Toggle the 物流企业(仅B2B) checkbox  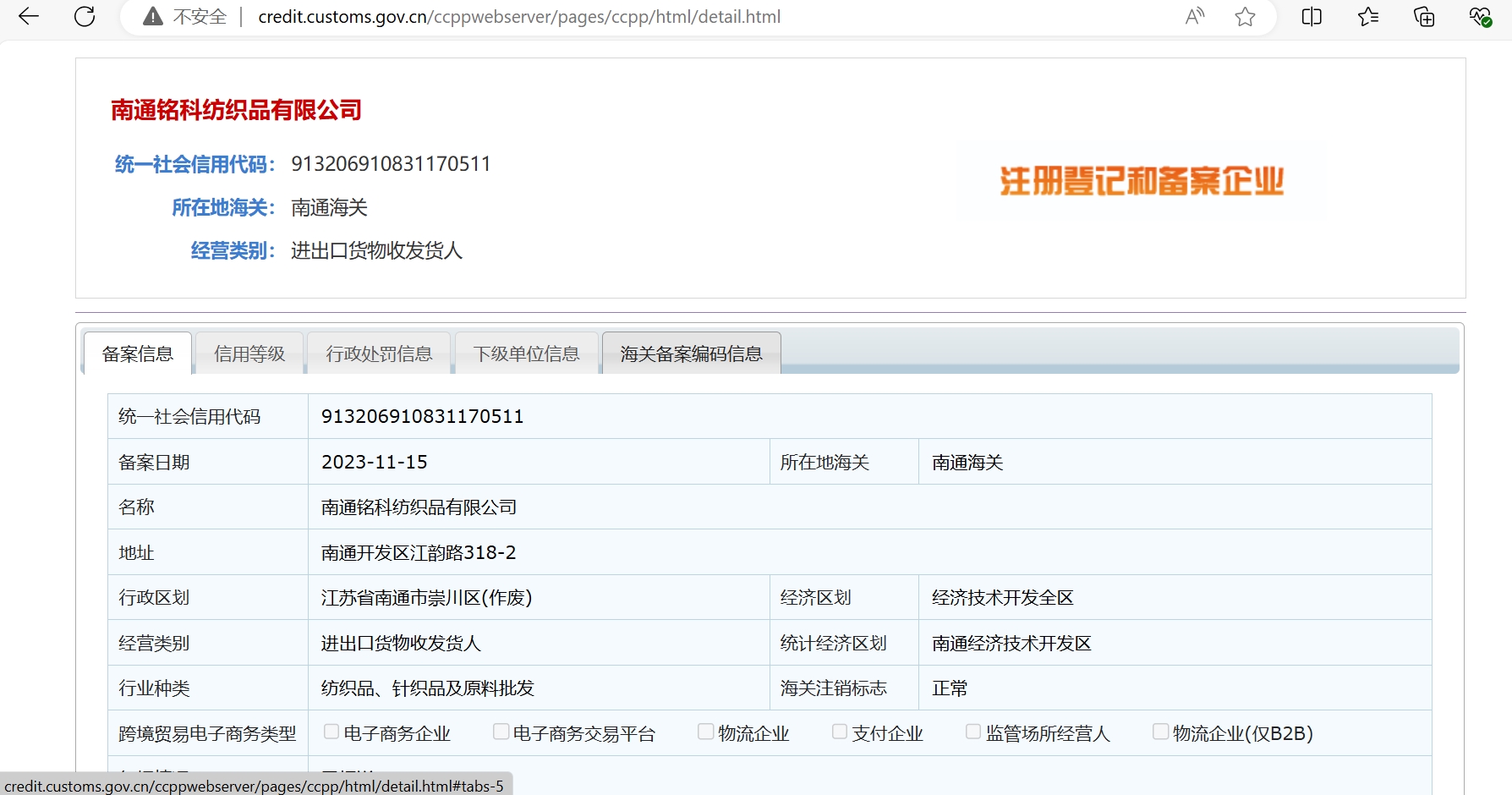[x=1161, y=732]
